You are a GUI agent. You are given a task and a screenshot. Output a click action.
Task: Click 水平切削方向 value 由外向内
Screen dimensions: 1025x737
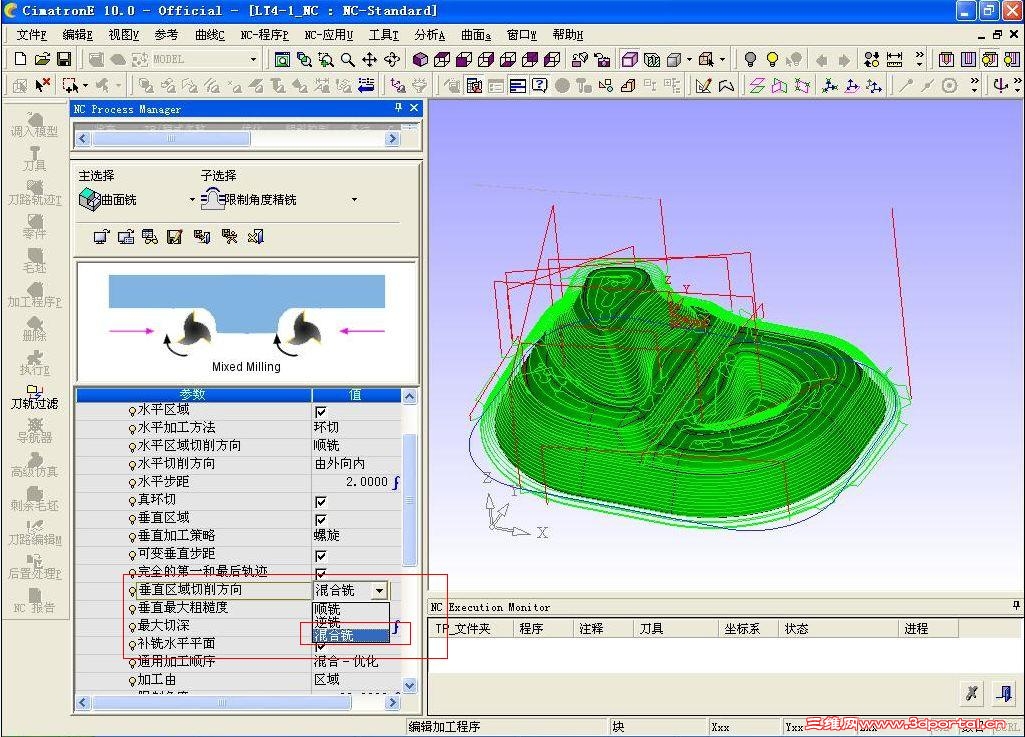coord(339,464)
